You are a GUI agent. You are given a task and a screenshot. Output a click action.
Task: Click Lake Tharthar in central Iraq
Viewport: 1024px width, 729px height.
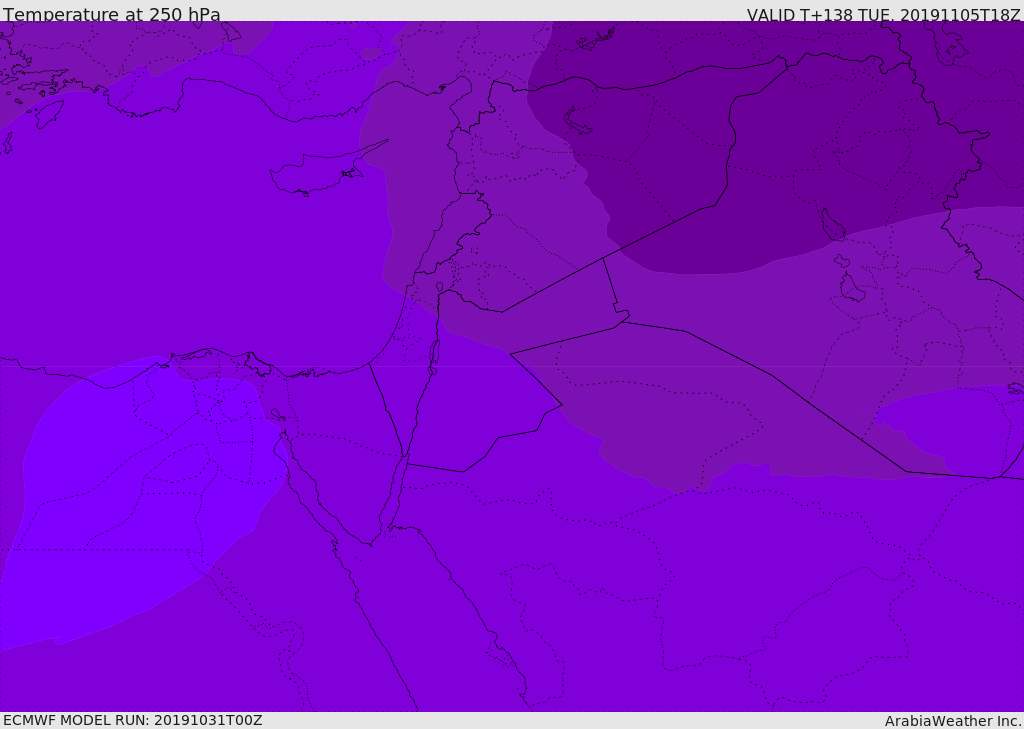click(832, 225)
